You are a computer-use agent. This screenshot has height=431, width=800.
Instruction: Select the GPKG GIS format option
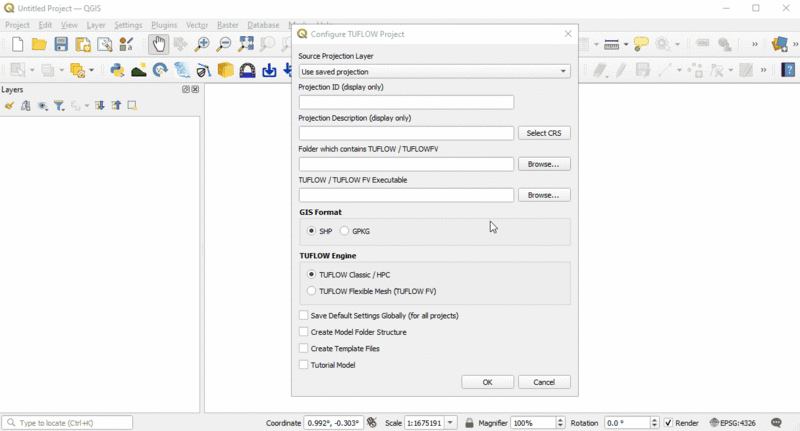click(345, 231)
